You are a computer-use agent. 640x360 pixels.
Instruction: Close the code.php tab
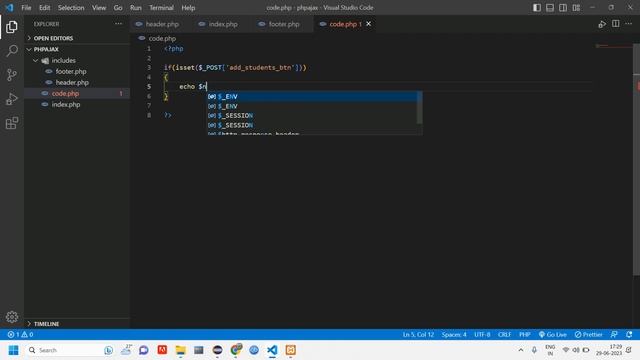[369, 24]
